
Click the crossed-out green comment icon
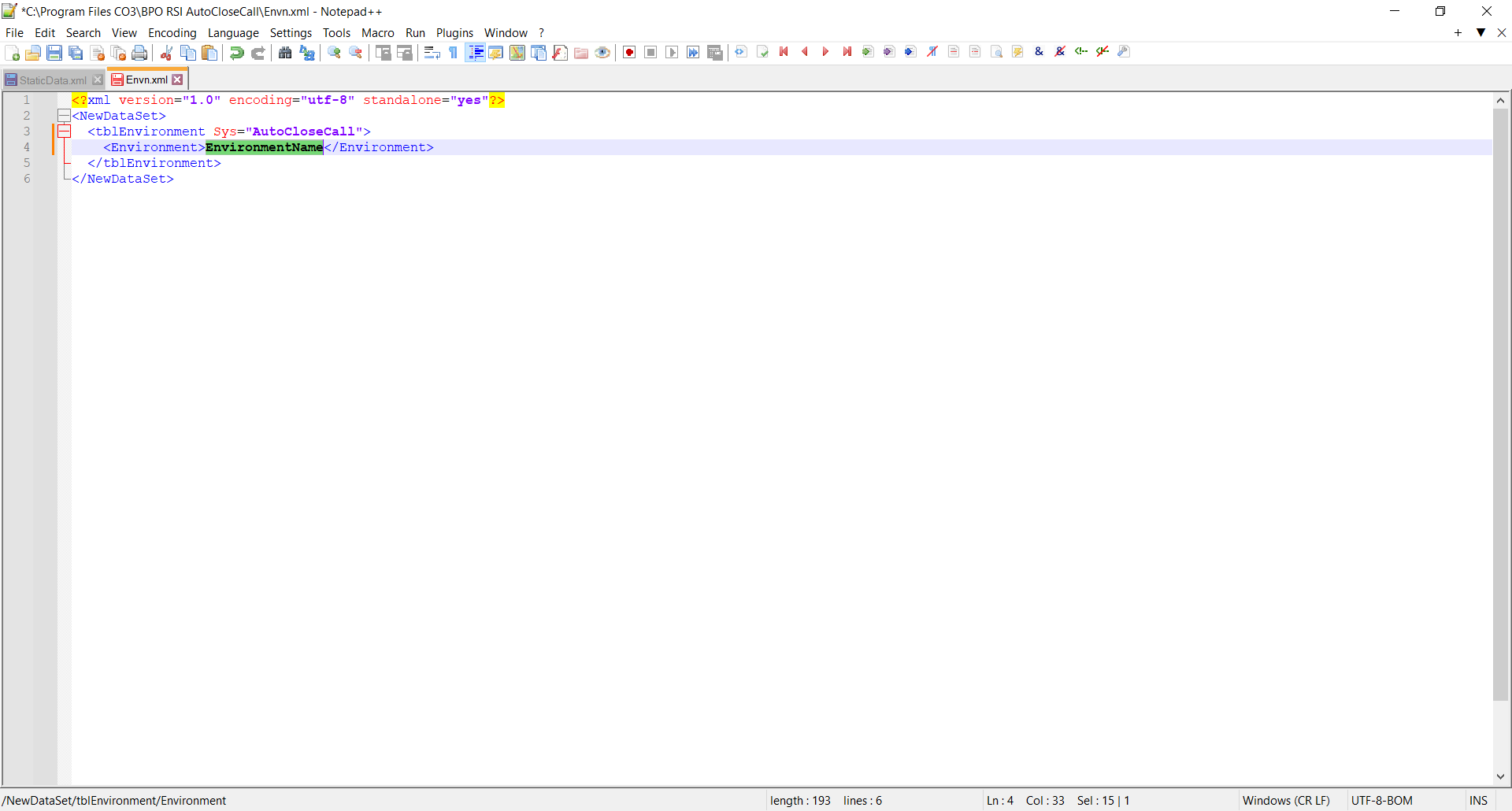tap(1102, 52)
